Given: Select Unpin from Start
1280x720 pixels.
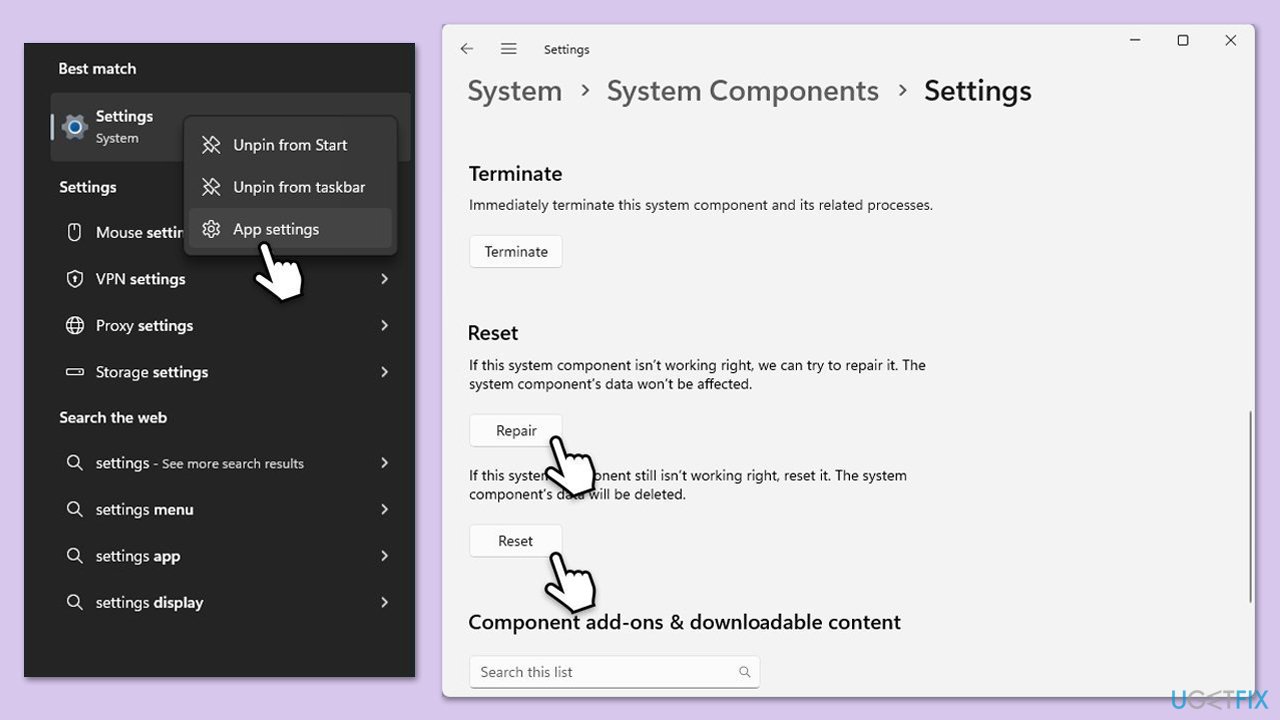Looking at the screenshot, I should pyautogui.click(x=290, y=145).
